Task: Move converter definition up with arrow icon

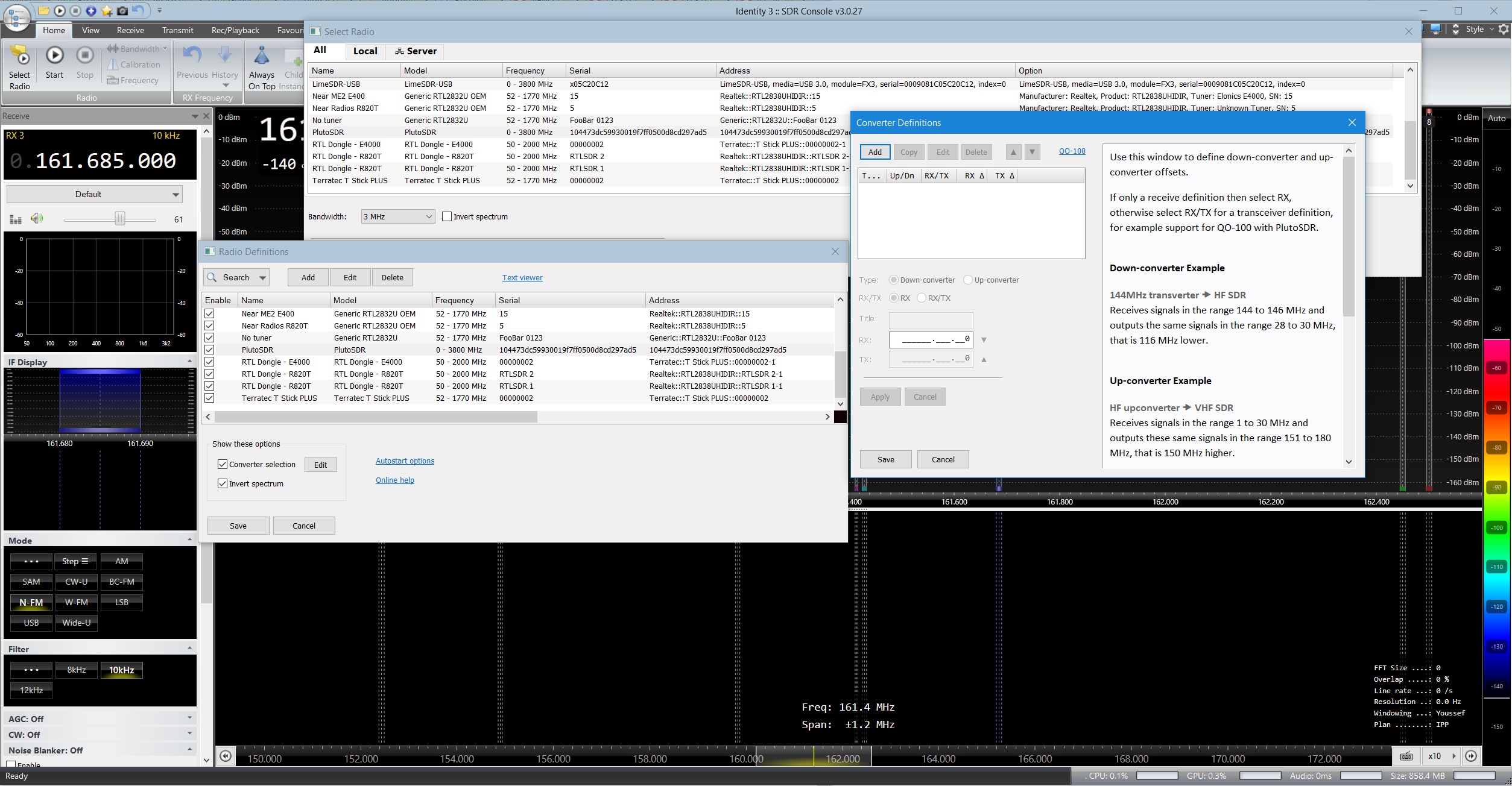Action: pyautogui.click(x=1013, y=152)
